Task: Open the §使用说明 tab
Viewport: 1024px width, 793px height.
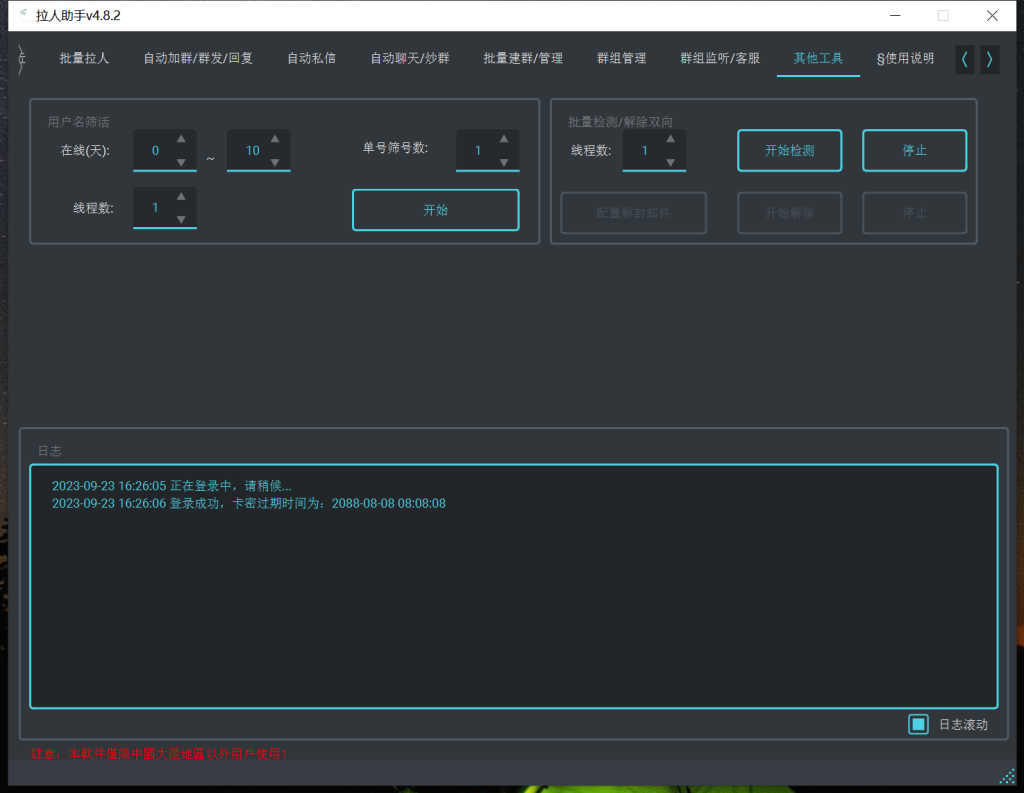Action: point(905,58)
